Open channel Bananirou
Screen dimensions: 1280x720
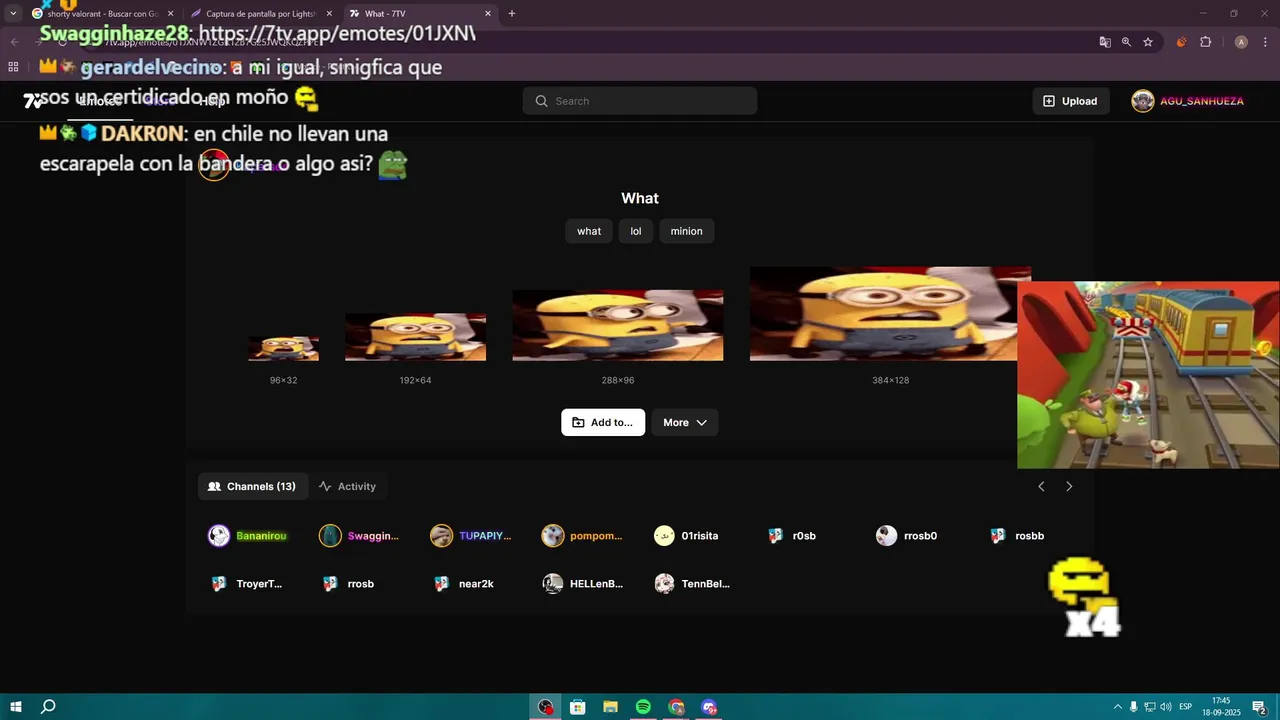[247, 536]
